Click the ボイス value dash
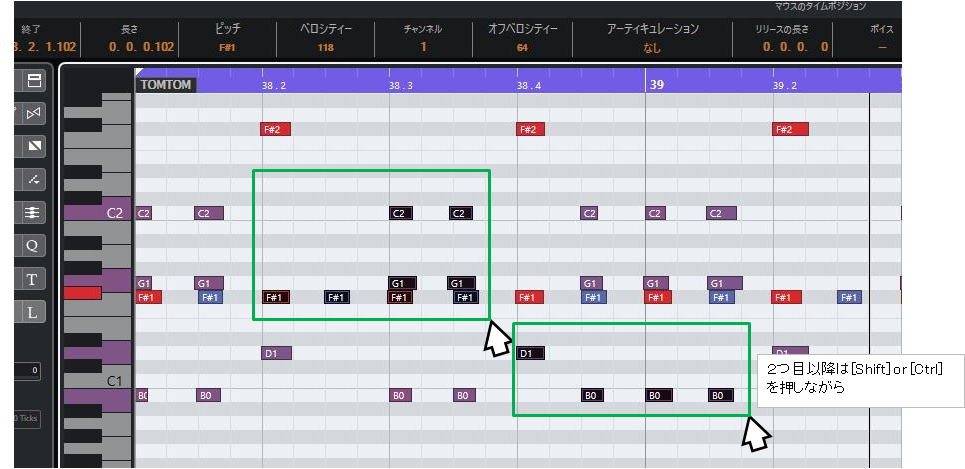Image resolution: width=965 pixels, height=469 pixels. coord(882,47)
